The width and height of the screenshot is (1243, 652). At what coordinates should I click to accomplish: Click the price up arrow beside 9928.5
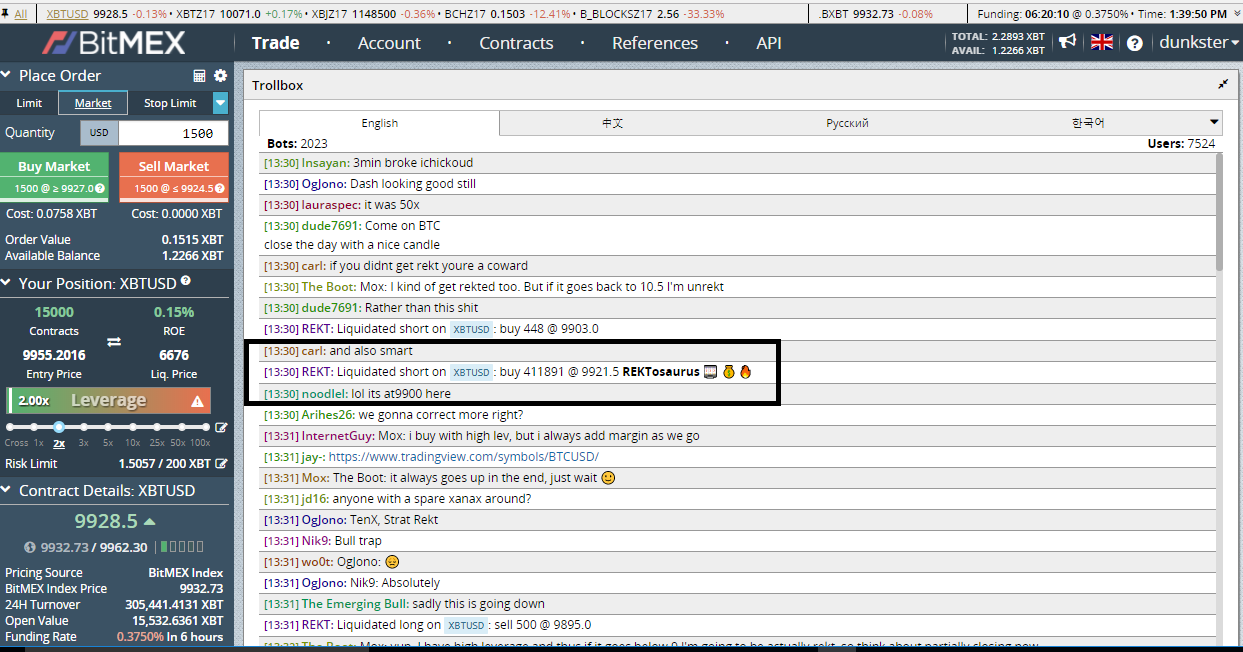(x=149, y=521)
